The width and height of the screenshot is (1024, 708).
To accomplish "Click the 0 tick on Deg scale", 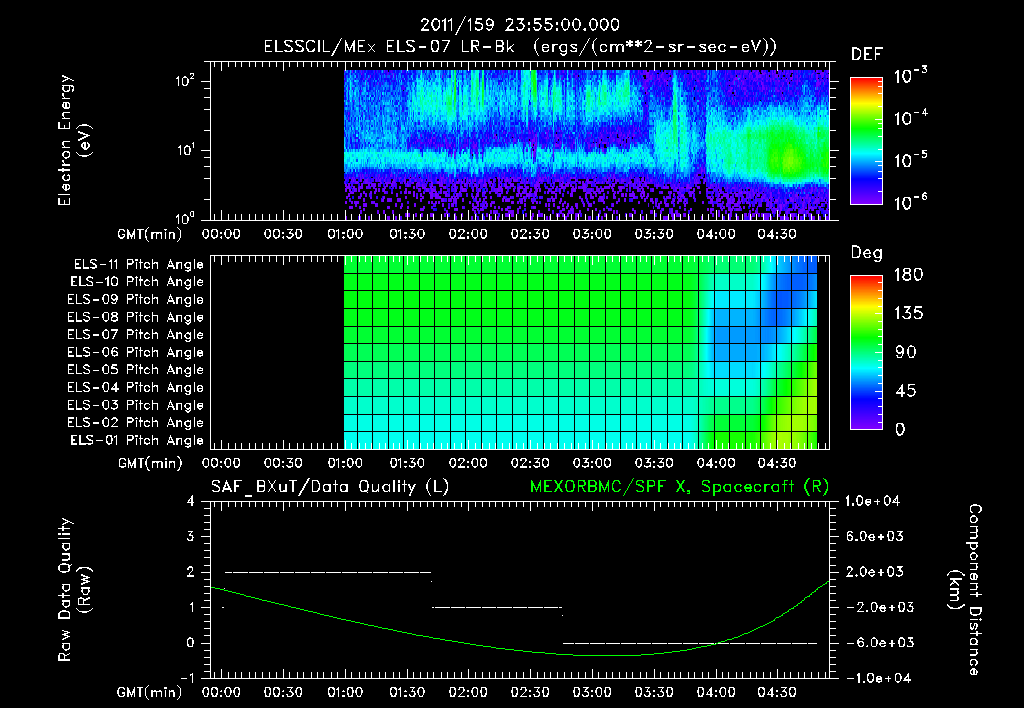I will pos(900,429).
